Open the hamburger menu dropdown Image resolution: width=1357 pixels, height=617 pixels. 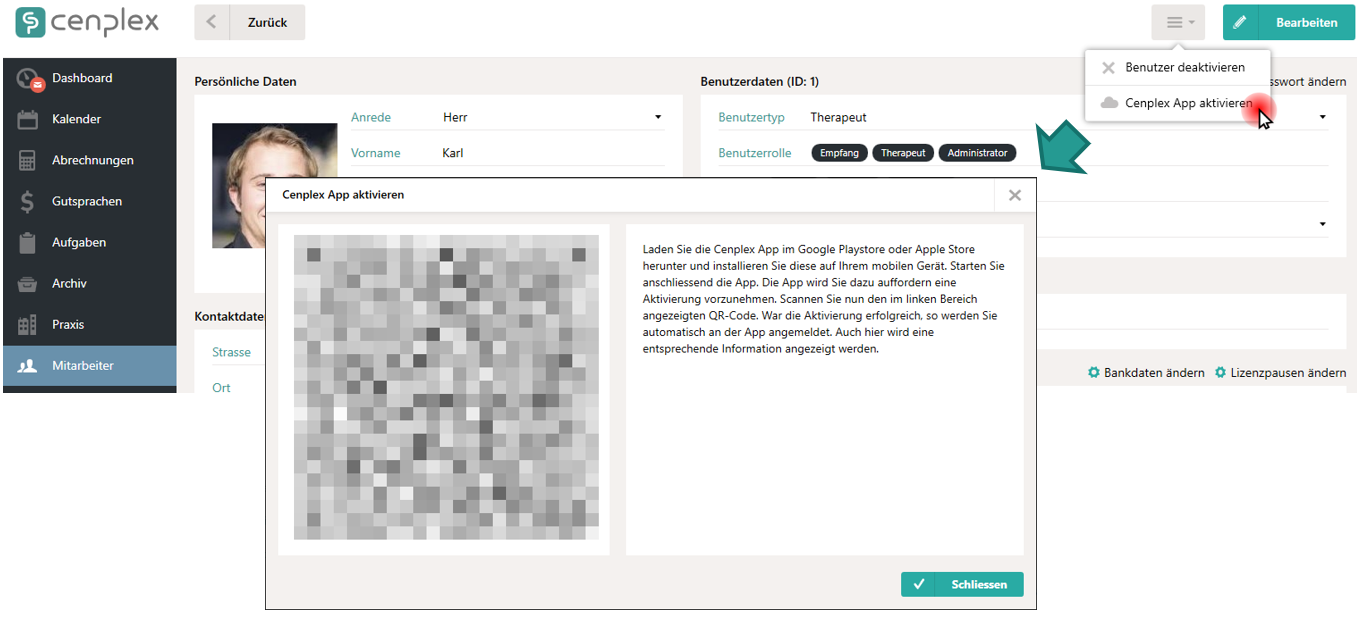[x=1179, y=22]
